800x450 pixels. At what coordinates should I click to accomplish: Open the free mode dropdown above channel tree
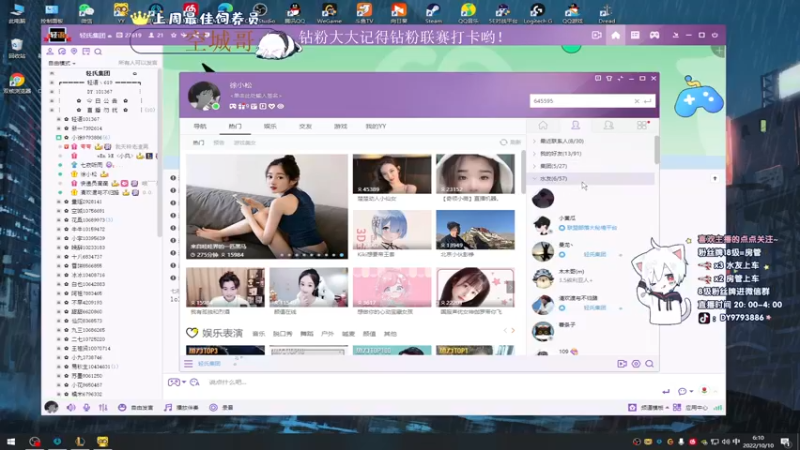click(62, 63)
